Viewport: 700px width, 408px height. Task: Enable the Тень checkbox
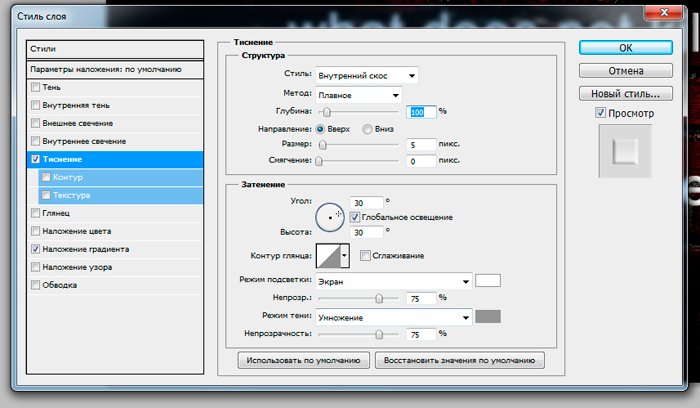(x=37, y=89)
